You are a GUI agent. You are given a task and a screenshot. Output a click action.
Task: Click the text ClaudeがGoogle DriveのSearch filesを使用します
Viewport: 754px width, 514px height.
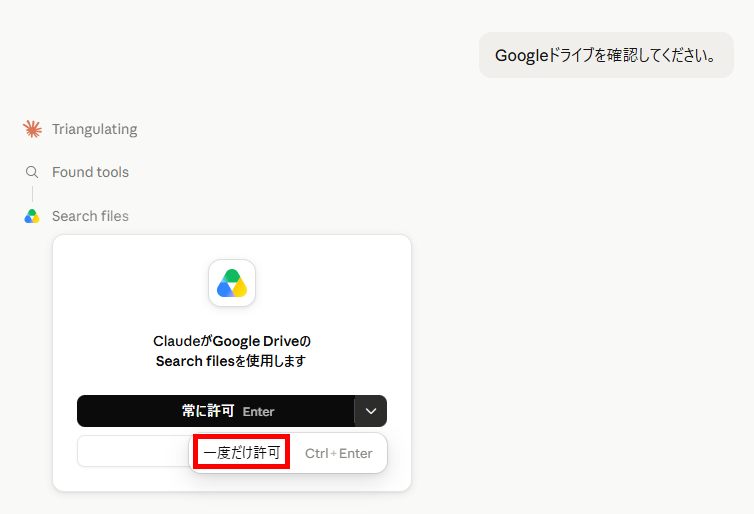pyautogui.click(x=231, y=351)
